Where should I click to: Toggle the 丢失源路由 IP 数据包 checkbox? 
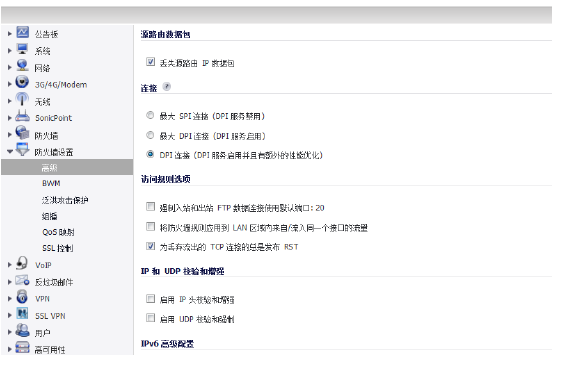click(x=150, y=62)
